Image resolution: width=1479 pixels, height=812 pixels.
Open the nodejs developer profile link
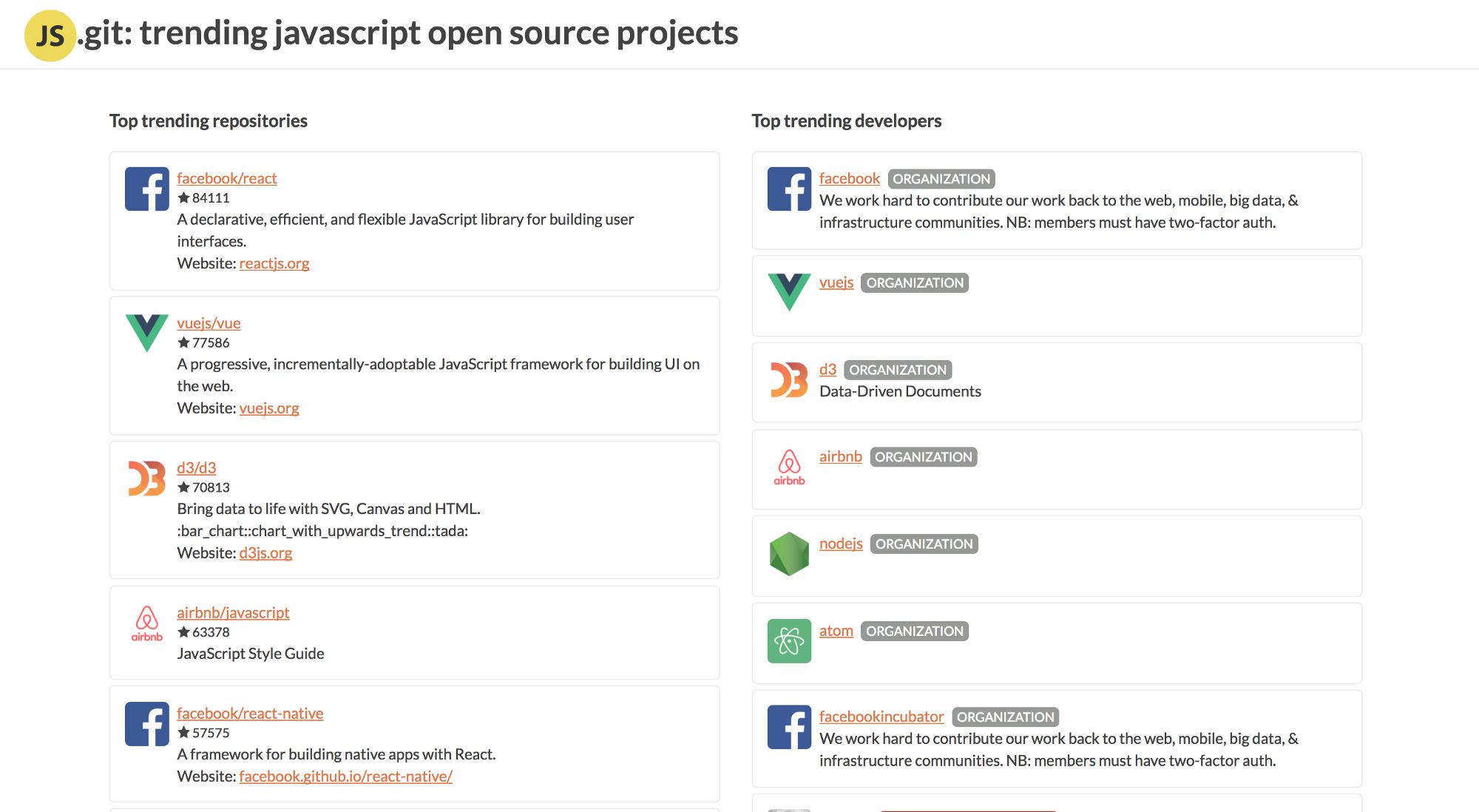[841, 544]
